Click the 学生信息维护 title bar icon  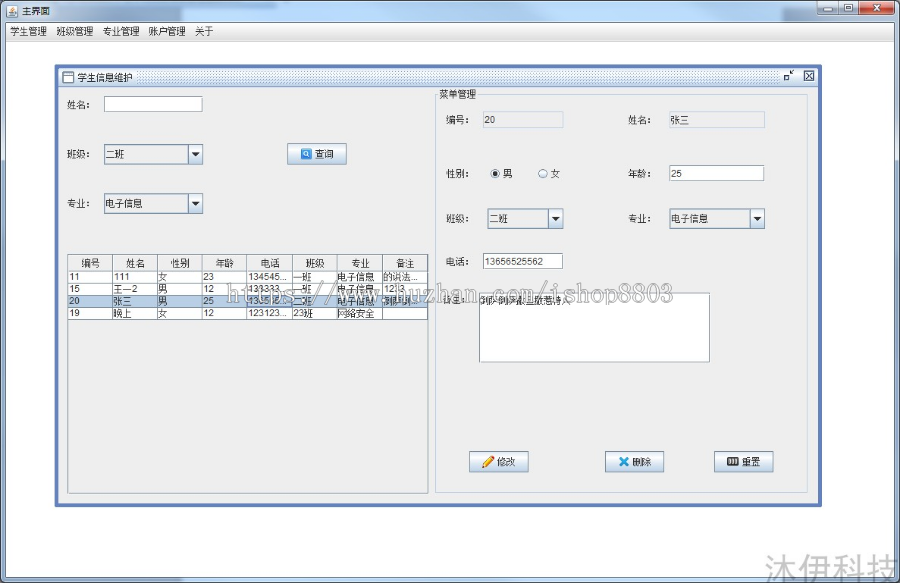(x=67, y=76)
